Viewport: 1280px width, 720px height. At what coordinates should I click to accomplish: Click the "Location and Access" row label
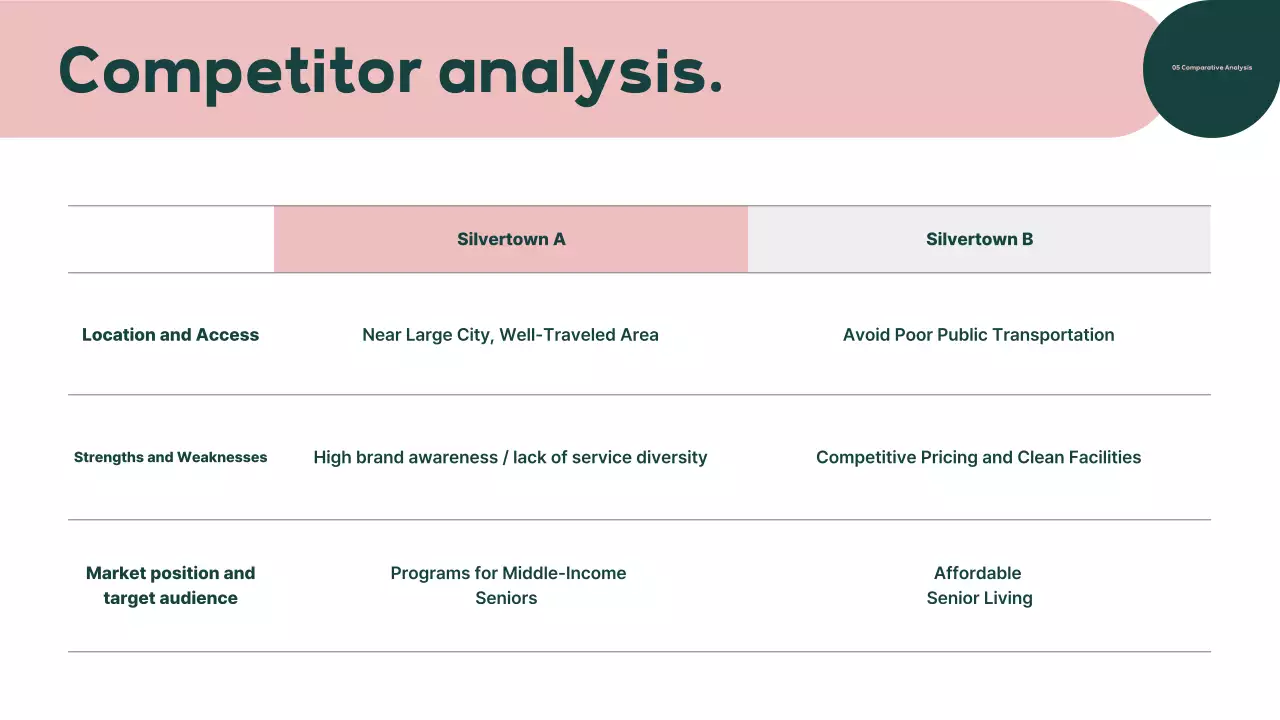pos(170,335)
